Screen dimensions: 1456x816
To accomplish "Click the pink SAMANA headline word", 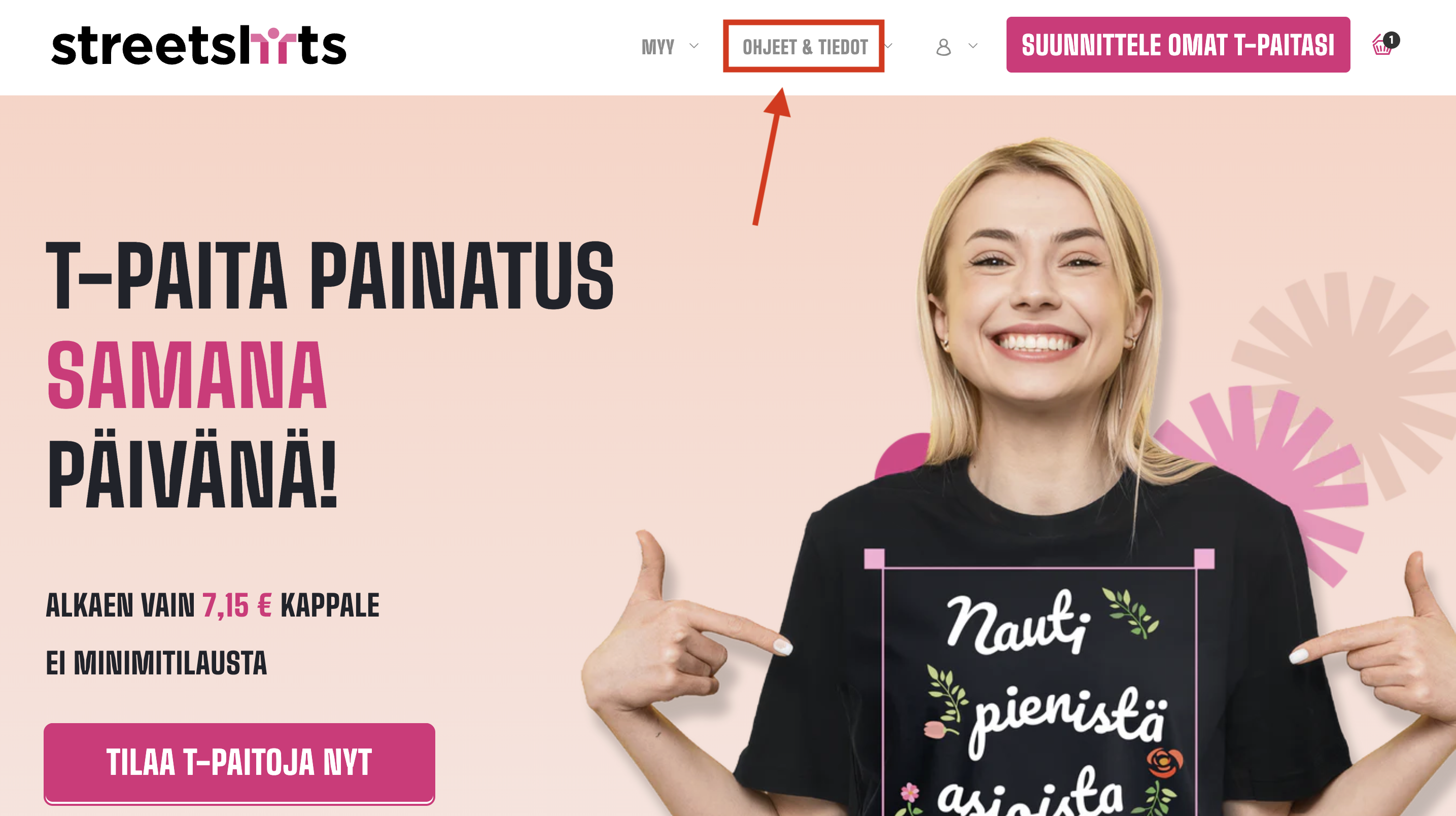I will (x=187, y=376).
